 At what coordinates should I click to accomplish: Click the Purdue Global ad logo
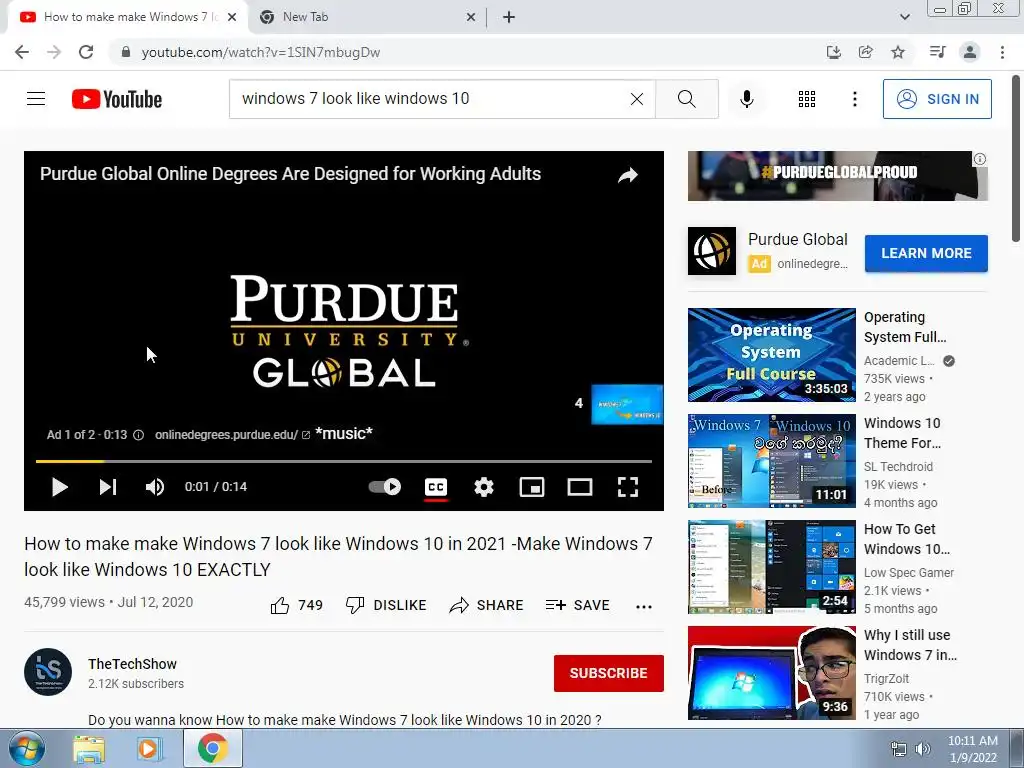click(712, 251)
